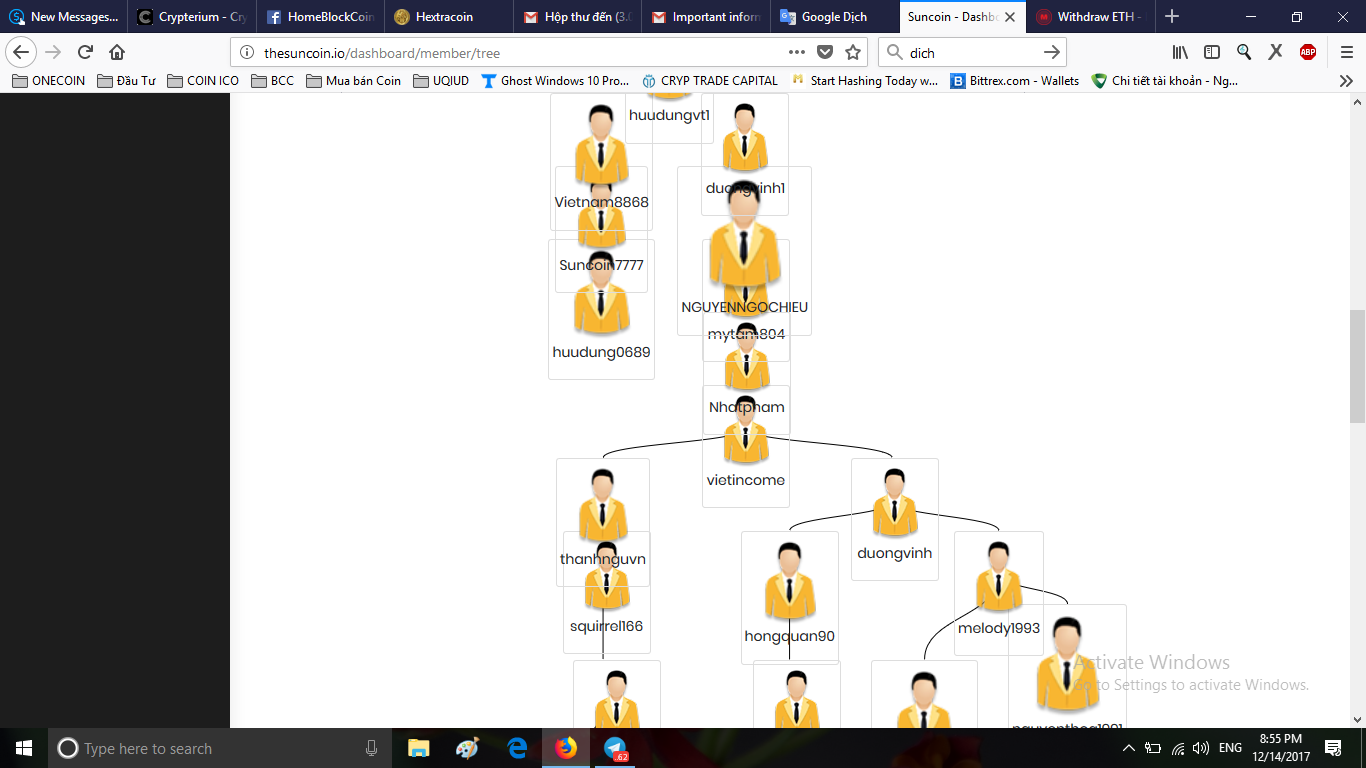Open the COIN ICO bookmark folder
The height and width of the screenshot is (768, 1366).
203,81
